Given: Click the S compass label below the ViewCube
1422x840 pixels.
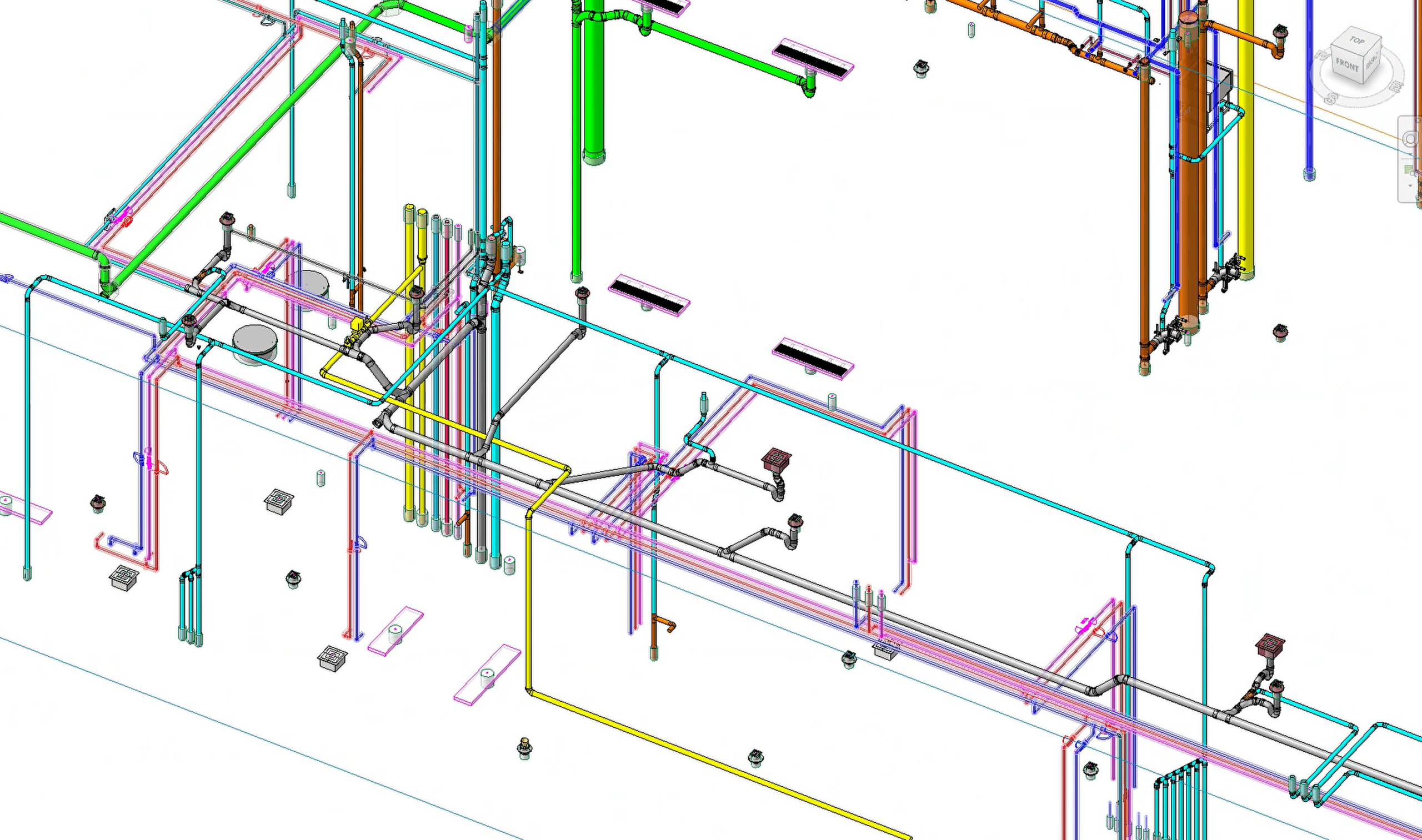Looking at the screenshot, I should pos(1331,98).
